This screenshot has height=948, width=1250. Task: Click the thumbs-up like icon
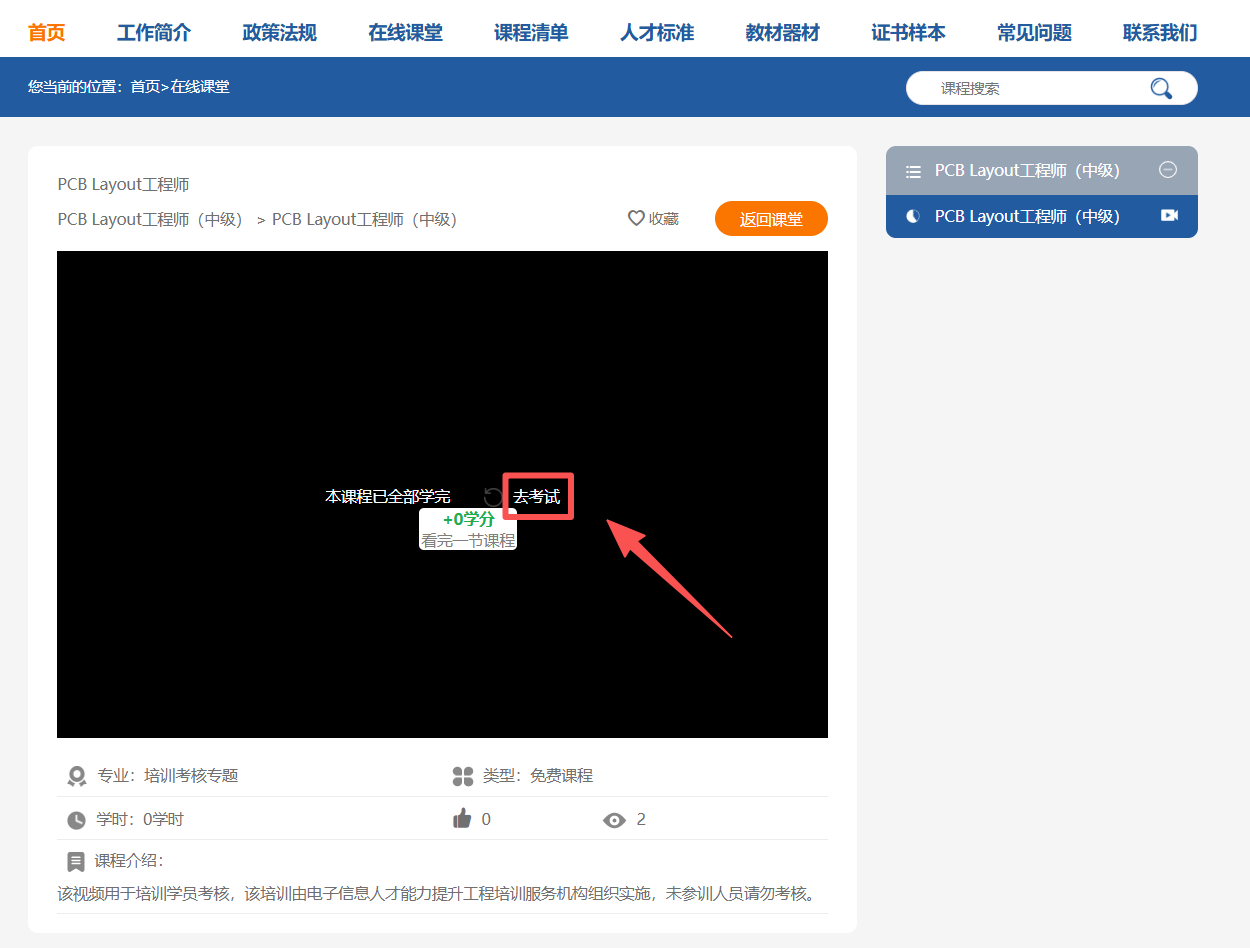pyautogui.click(x=462, y=819)
